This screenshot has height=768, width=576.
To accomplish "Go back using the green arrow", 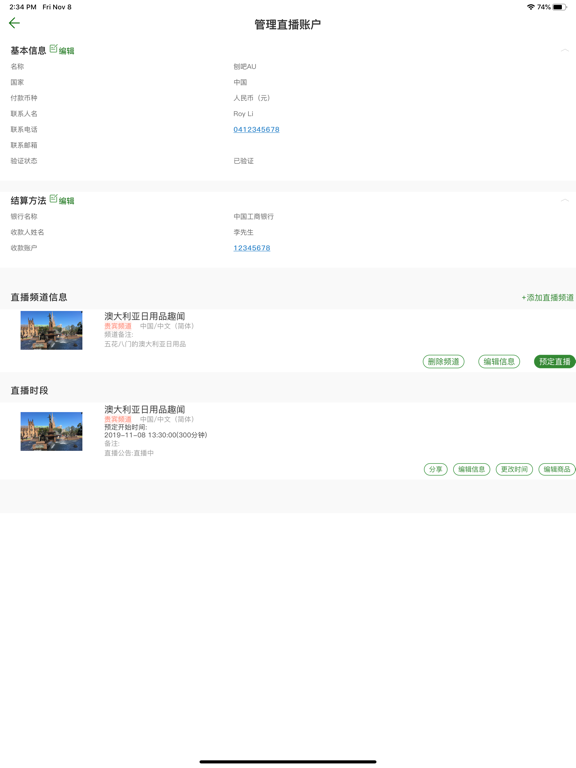I will pyautogui.click(x=14, y=23).
